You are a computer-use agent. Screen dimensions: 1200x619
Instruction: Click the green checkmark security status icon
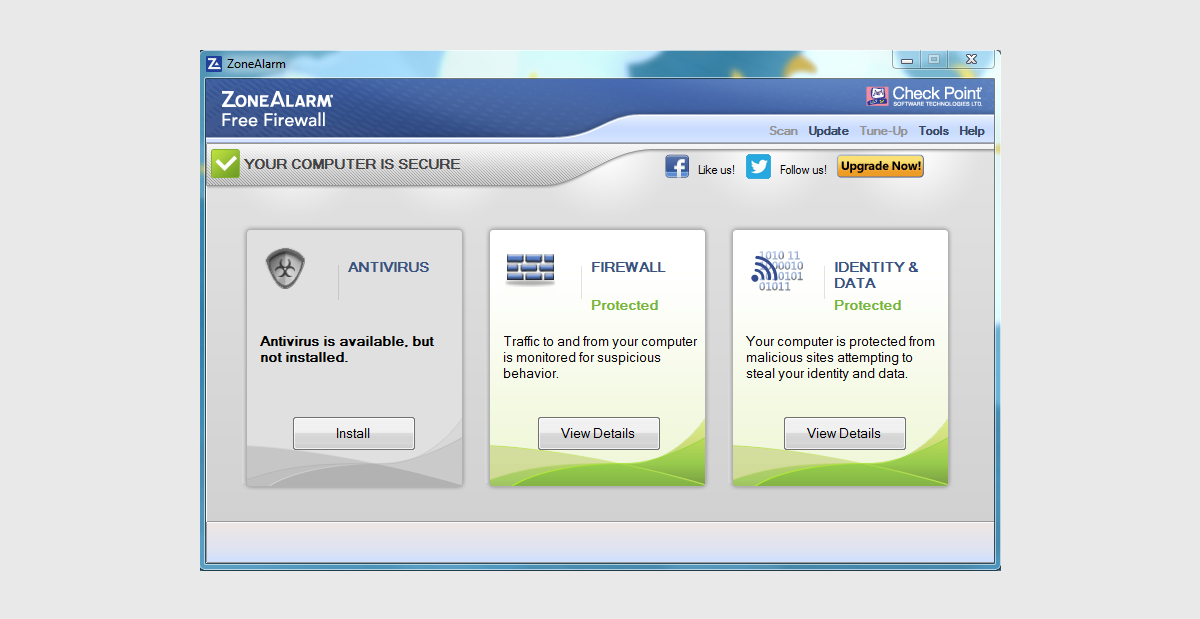tap(225, 164)
